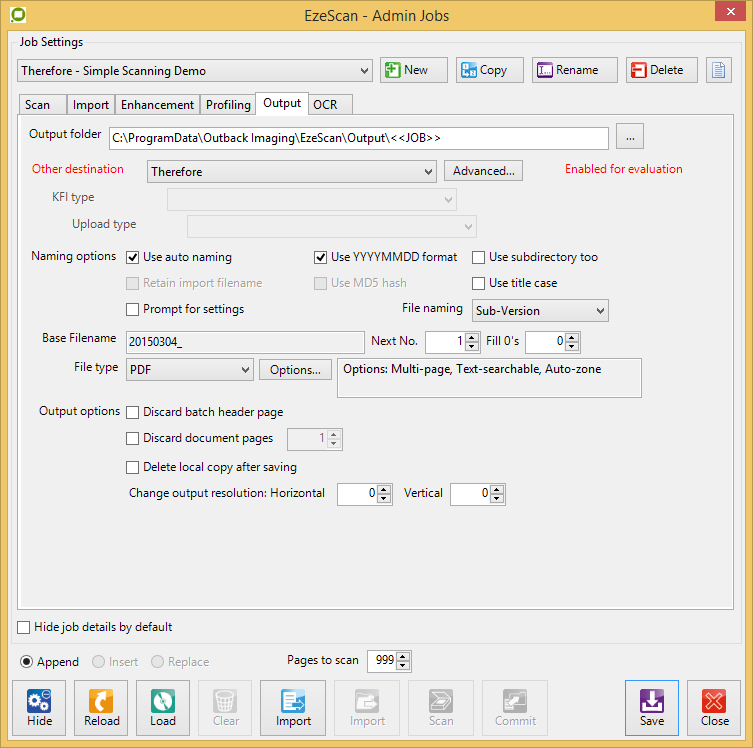The width and height of the screenshot is (753, 748).
Task: Open the job notes document icon
Action: (x=719, y=70)
